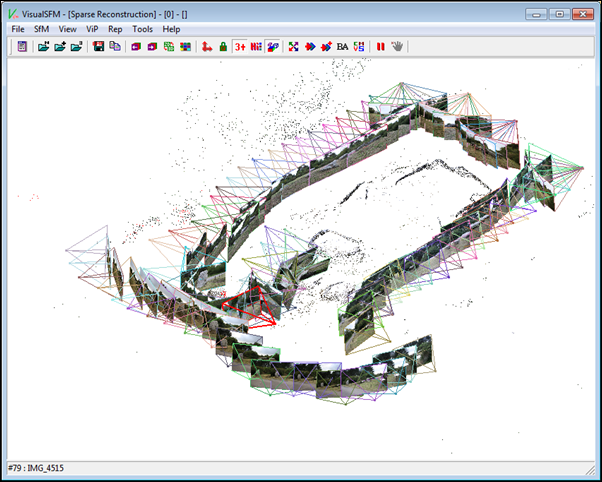Click the blue and red four-arrows icon
602x482 pixels.
tap(293, 47)
